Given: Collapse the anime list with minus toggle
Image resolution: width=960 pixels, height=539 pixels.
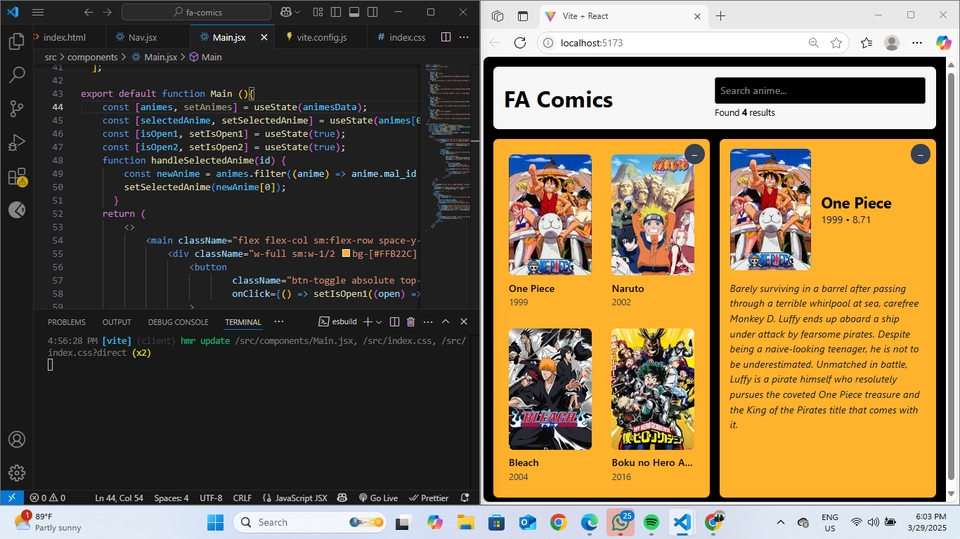Looking at the screenshot, I should [x=694, y=155].
